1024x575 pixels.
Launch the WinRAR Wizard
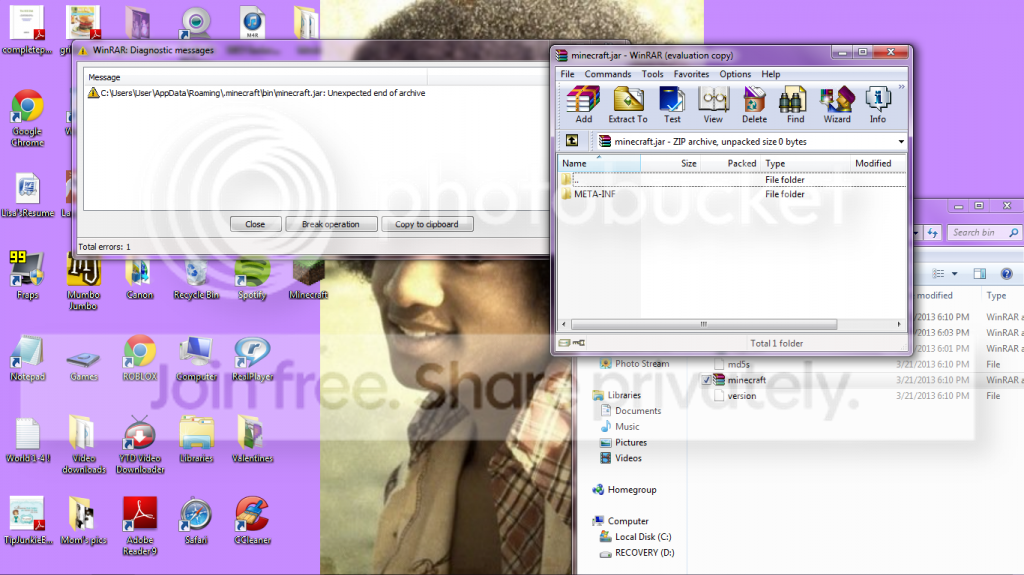coord(836,104)
